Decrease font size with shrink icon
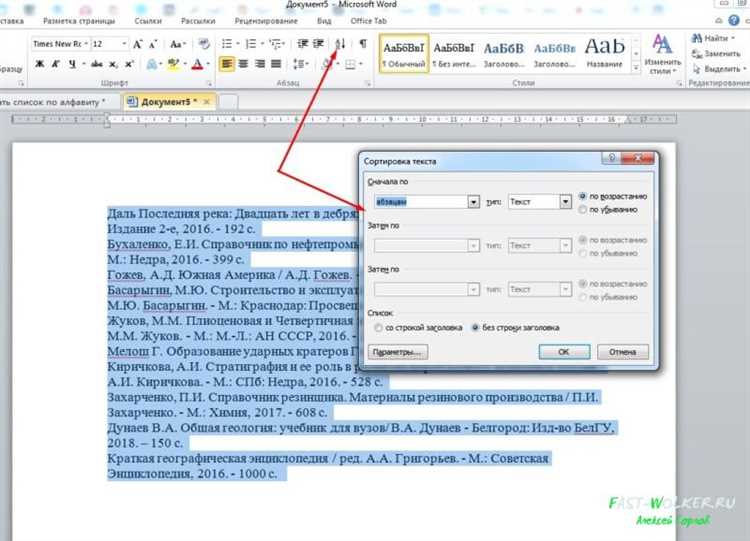This screenshot has width=750, height=541. click(153, 44)
